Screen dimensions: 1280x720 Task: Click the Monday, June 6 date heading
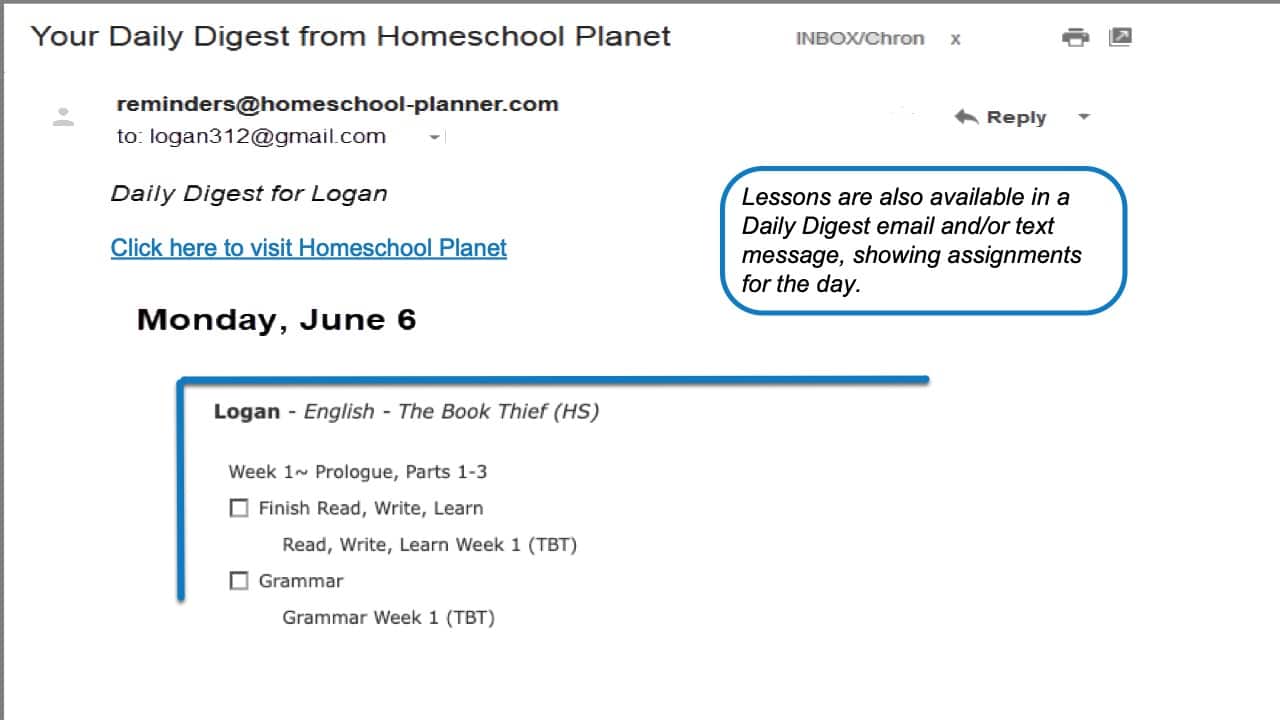[276, 320]
